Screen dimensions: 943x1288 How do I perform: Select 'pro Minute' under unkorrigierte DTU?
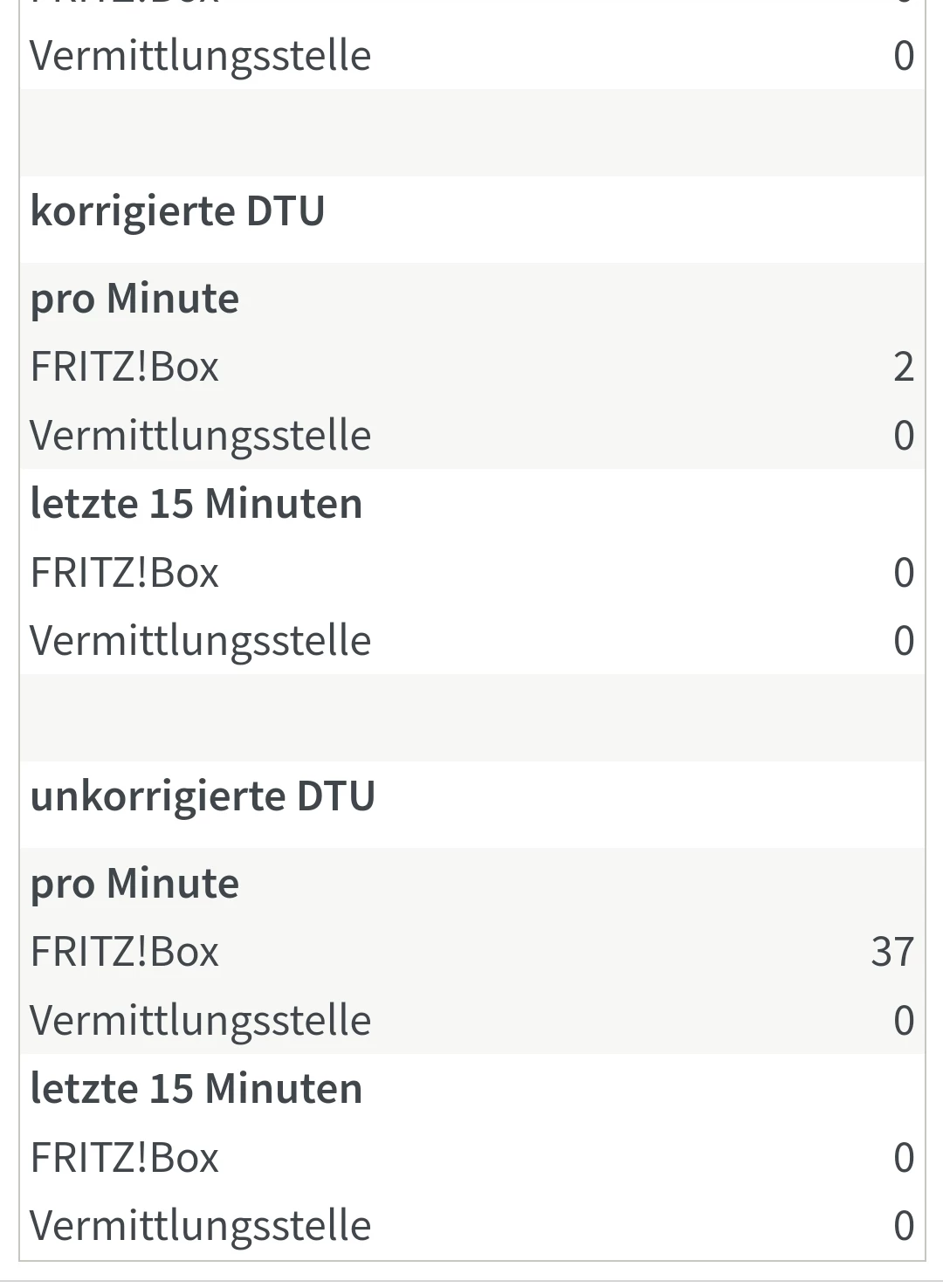click(134, 884)
